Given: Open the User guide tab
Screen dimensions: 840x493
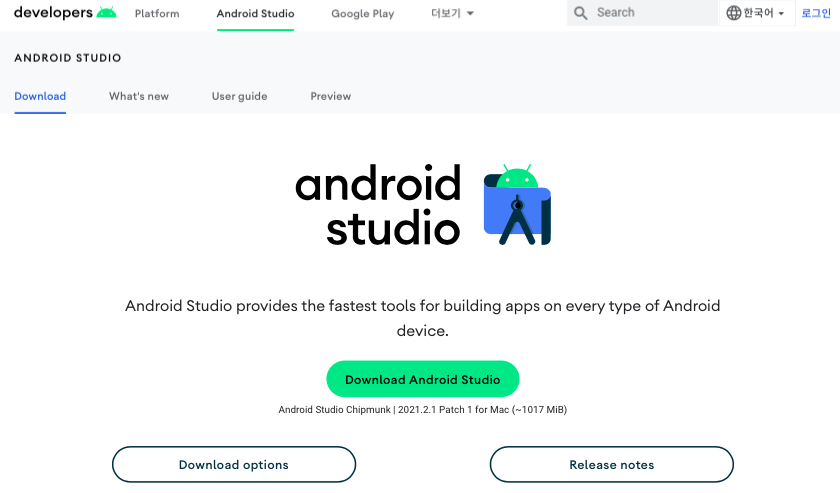Looking at the screenshot, I should point(239,96).
